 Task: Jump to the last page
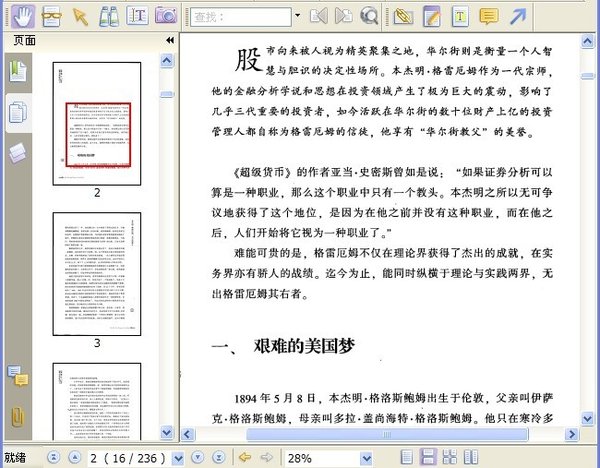(218, 457)
